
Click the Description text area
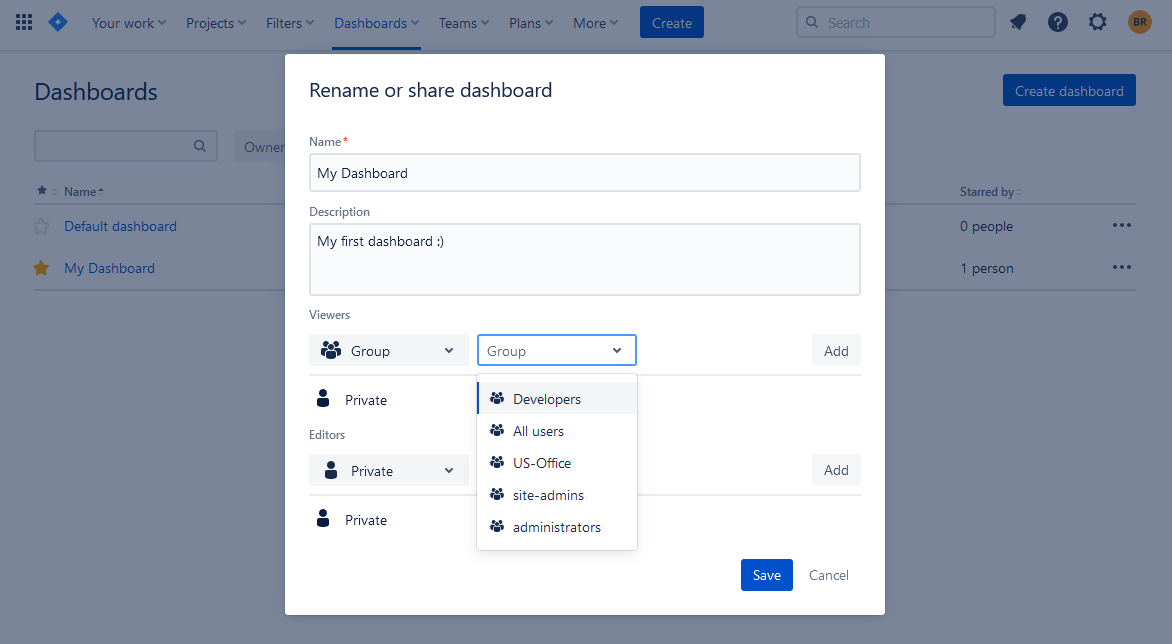[585, 259]
